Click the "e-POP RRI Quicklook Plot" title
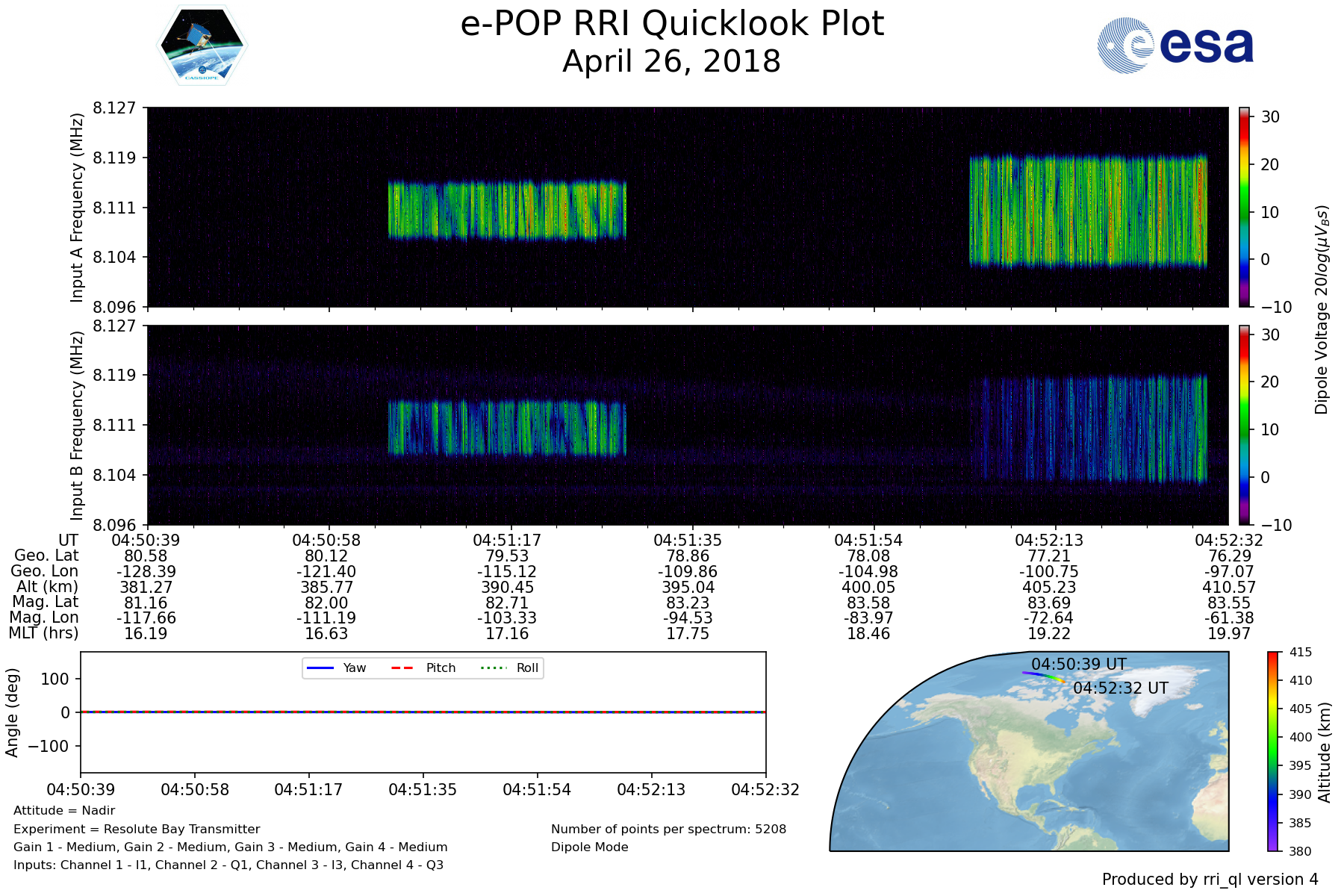This screenshot has width=1344, height=896. point(672,24)
